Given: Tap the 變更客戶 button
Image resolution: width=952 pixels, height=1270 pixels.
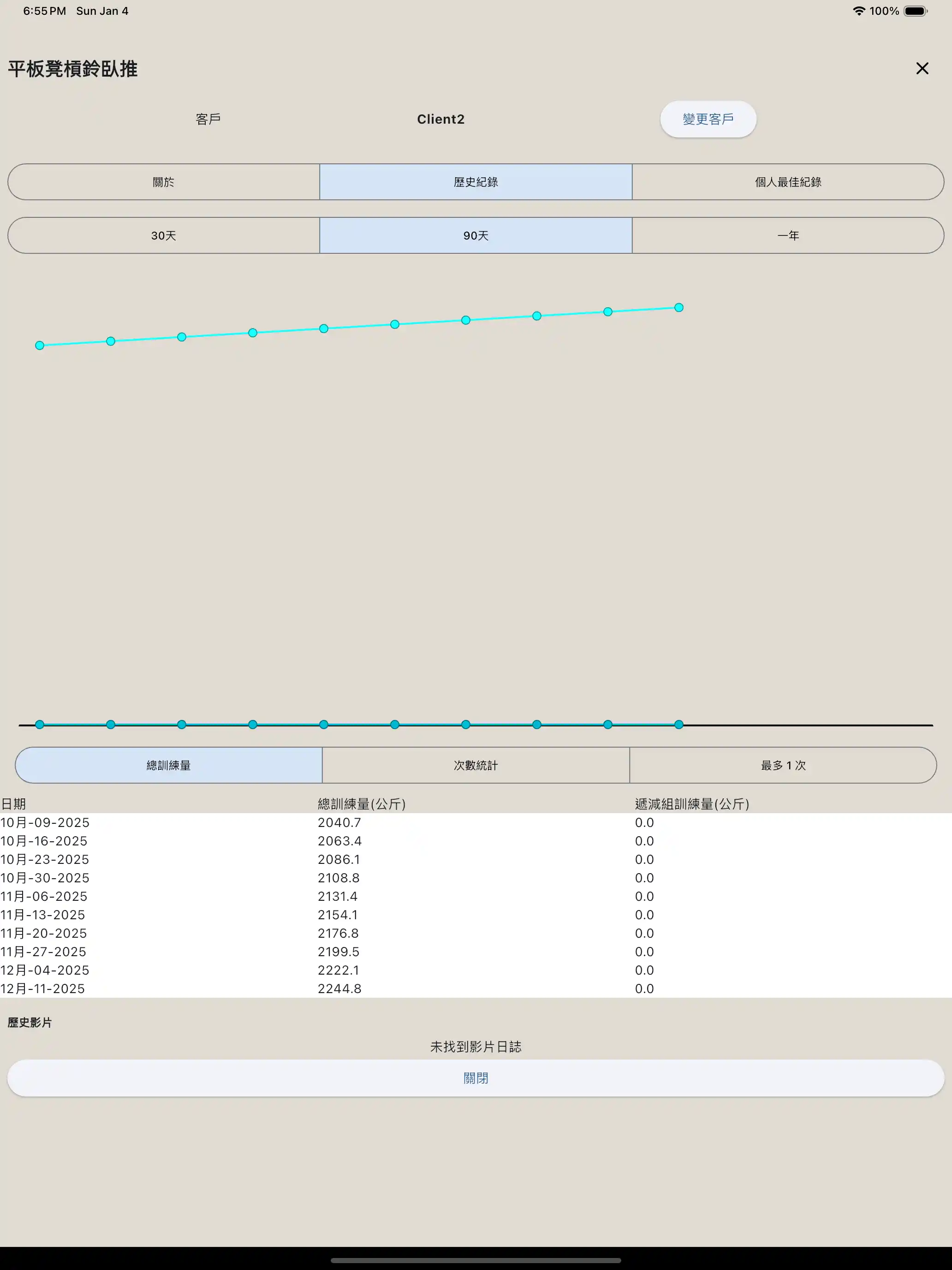Looking at the screenshot, I should [708, 119].
